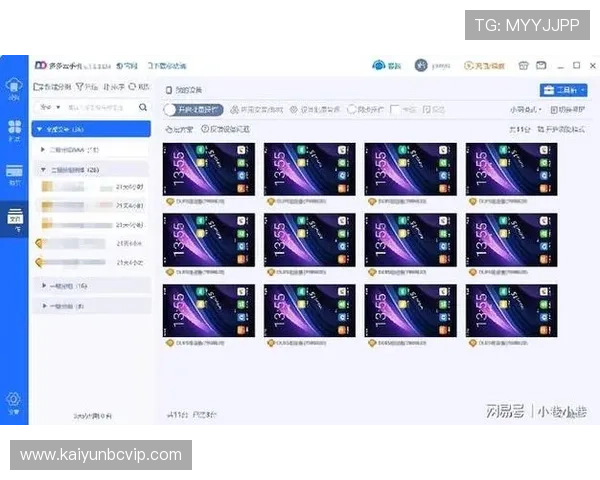600x480 pixels.
Task: Click the username text beside avatar
Action: [441, 66]
